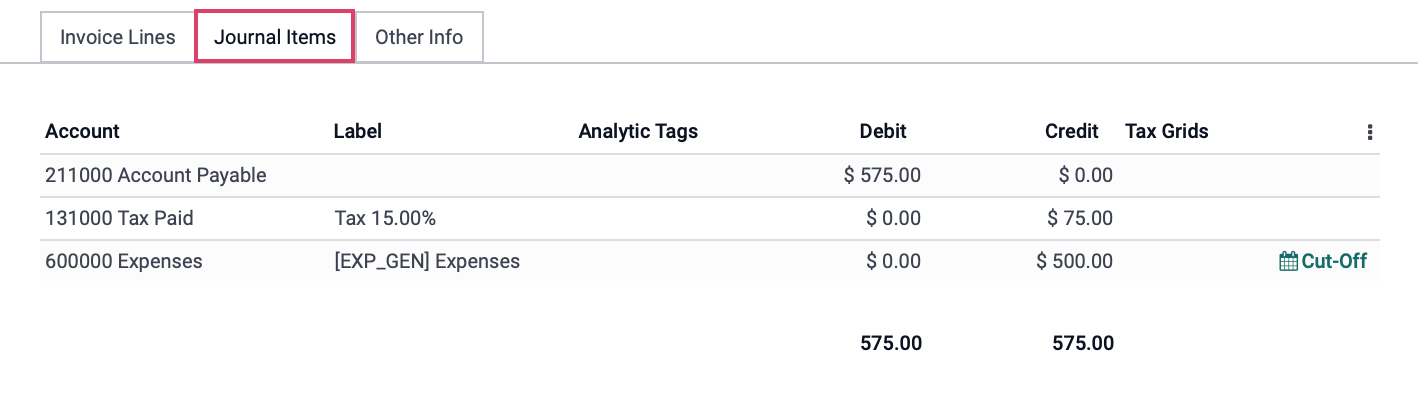Sort by the Credit column header
The width and height of the screenshot is (1418, 404).
click(x=1072, y=131)
